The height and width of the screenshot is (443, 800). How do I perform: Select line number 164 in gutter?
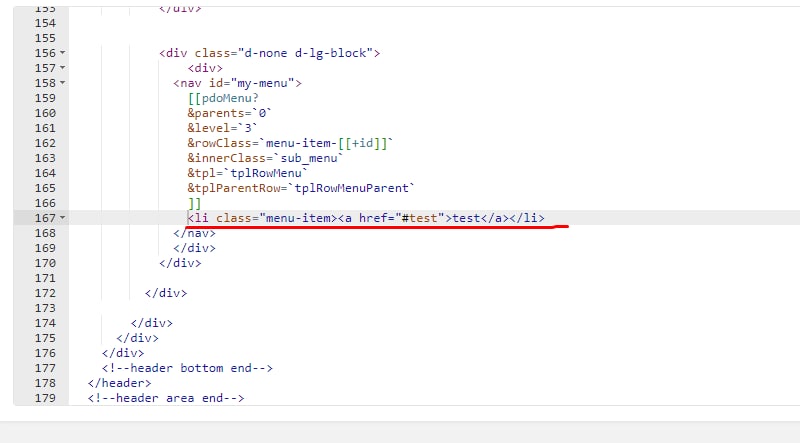point(45,173)
